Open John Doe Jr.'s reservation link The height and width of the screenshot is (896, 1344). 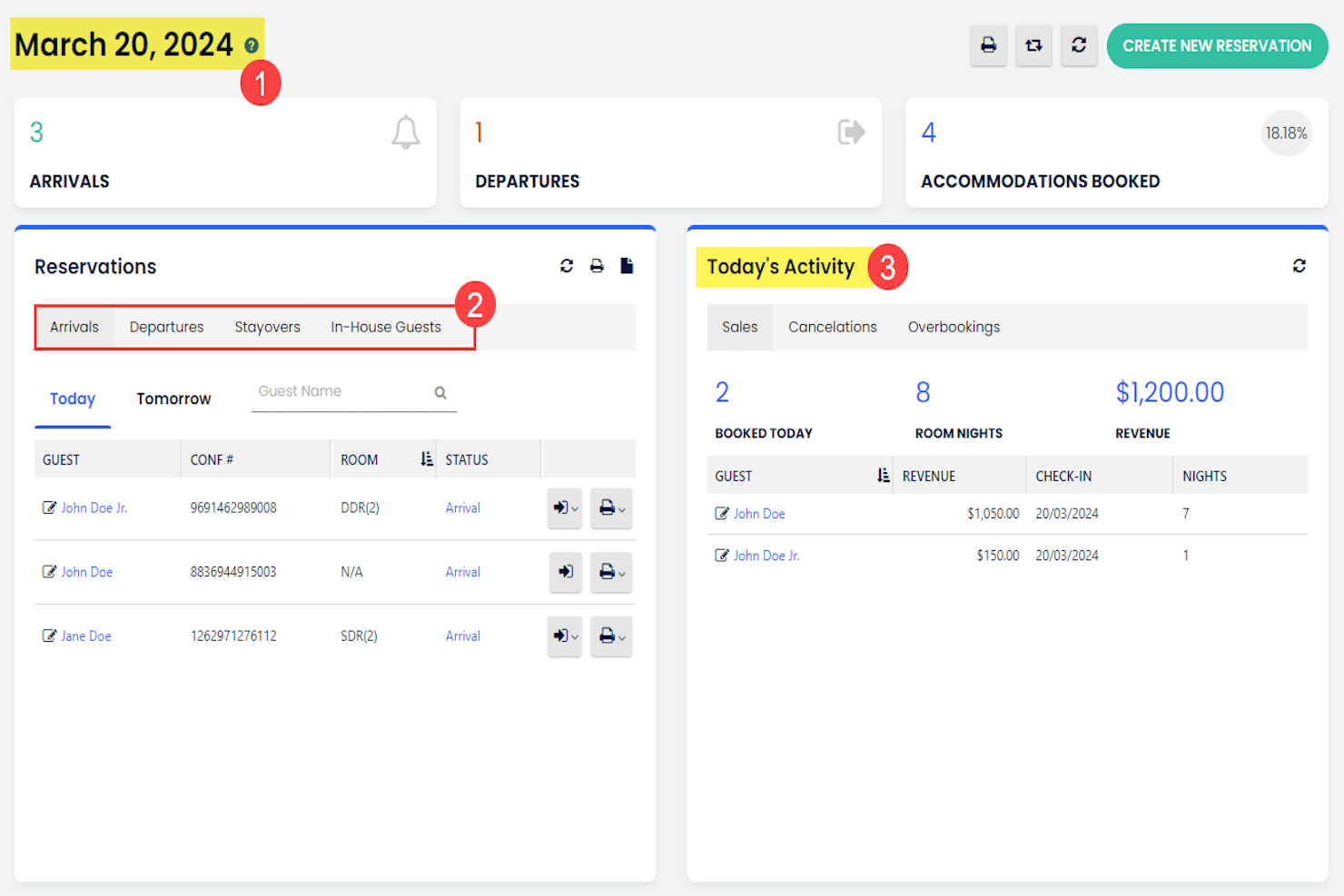pos(94,507)
